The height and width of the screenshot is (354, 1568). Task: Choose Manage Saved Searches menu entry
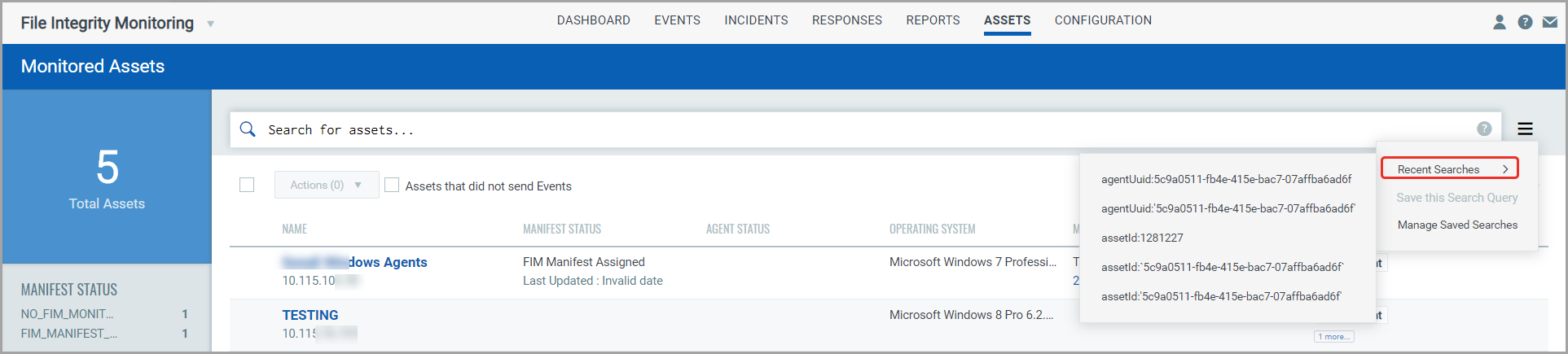(x=1457, y=225)
